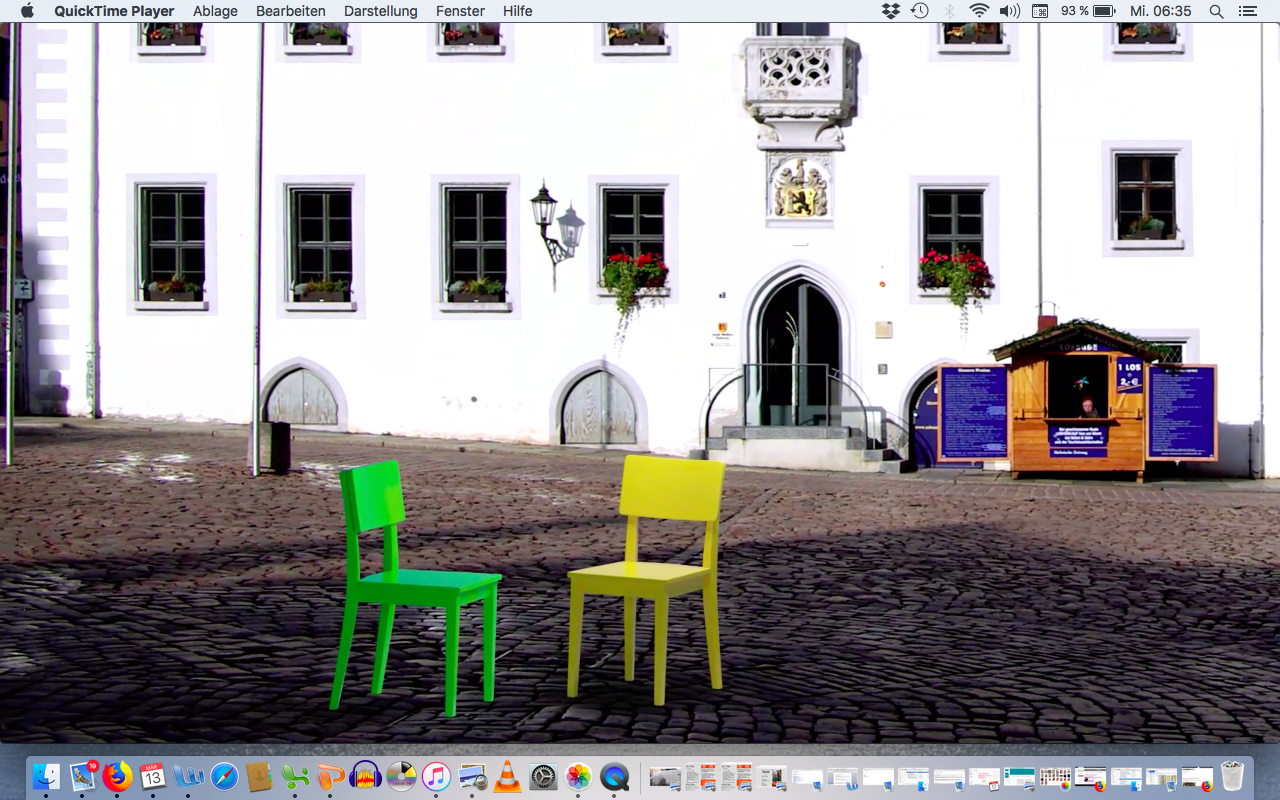Click the Fenster menu item
Screen dimensions: 1280x800
click(460, 11)
